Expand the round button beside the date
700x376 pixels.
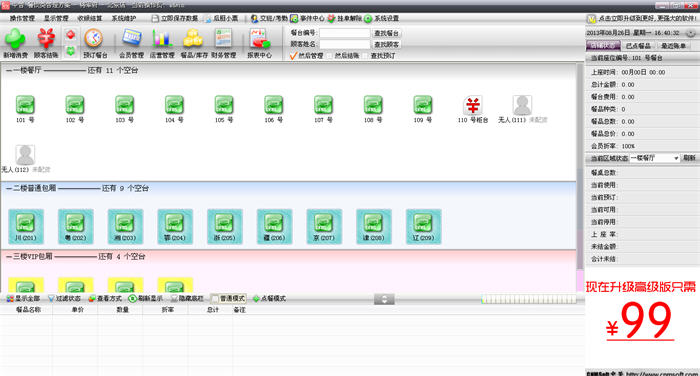pyautogui.click(x=690, y=33)
